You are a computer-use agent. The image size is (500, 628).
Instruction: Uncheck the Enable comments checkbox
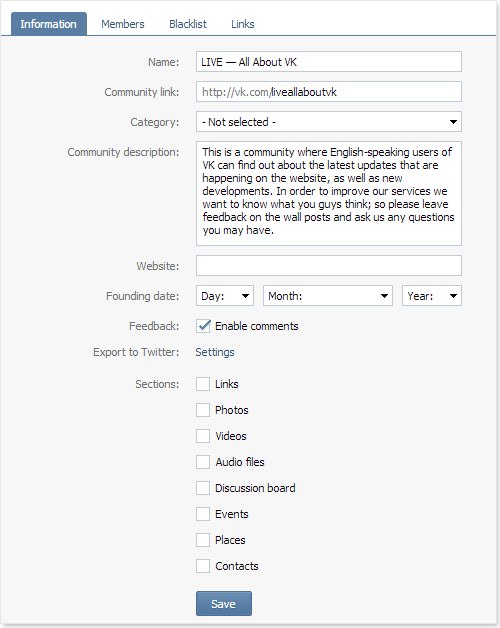click(203, 326)
